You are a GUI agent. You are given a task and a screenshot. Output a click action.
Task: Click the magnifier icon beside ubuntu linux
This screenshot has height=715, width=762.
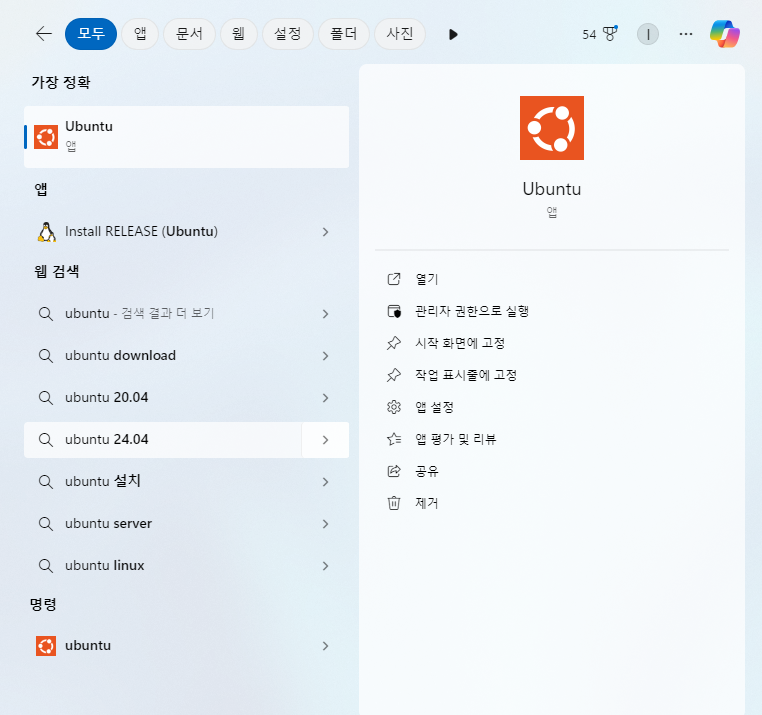click(x=46, y=566)
